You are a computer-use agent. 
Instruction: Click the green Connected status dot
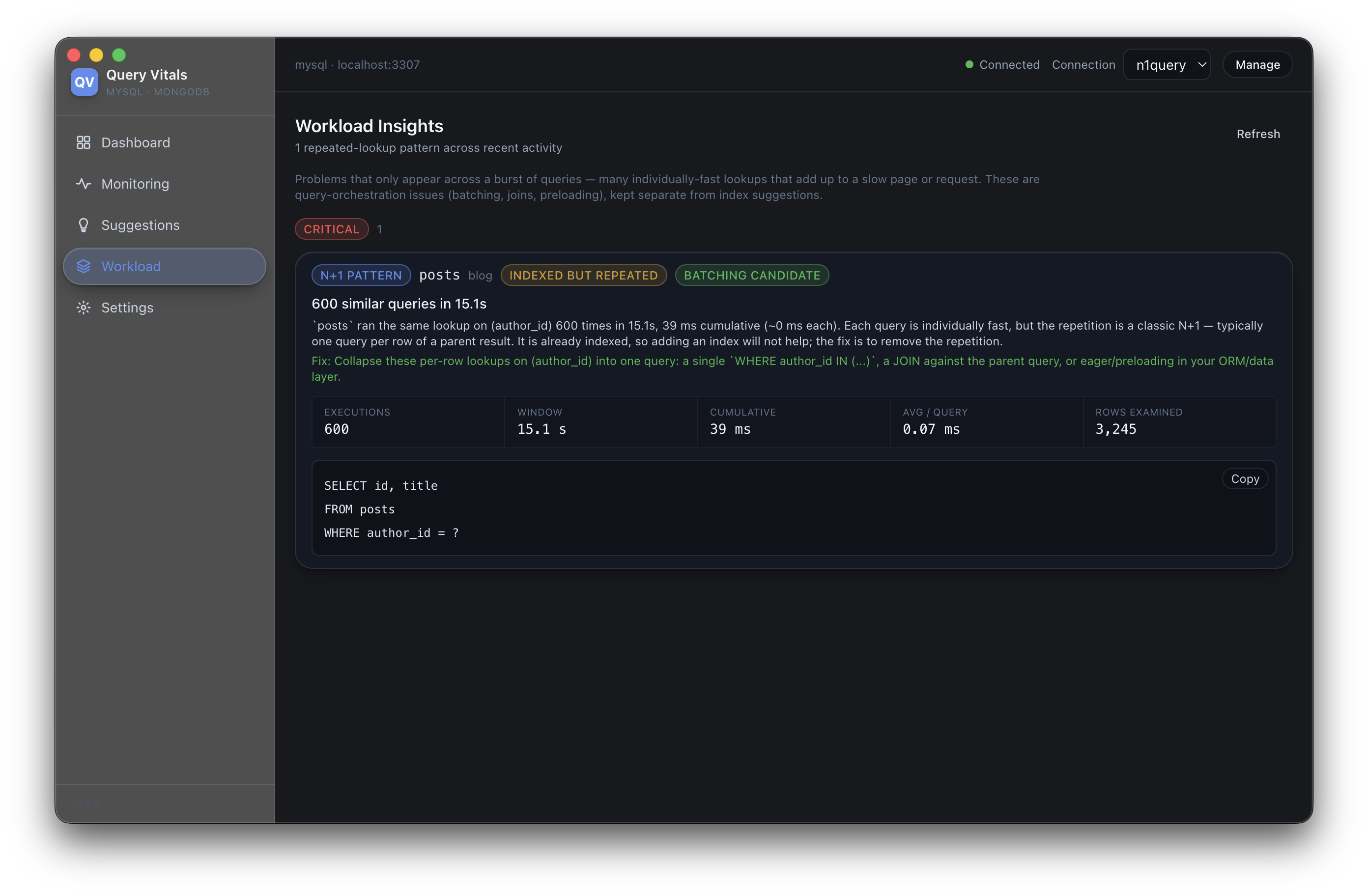pyautogui.click(x=969, y=64)
